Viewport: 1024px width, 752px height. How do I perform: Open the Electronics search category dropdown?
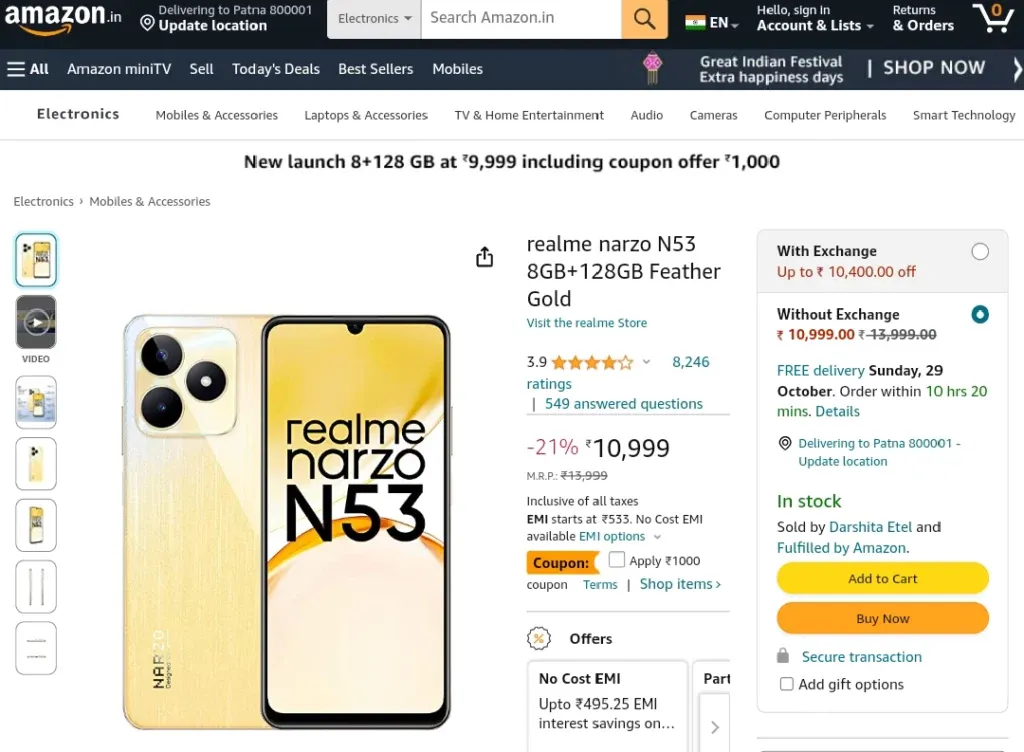tap(374, 18)
